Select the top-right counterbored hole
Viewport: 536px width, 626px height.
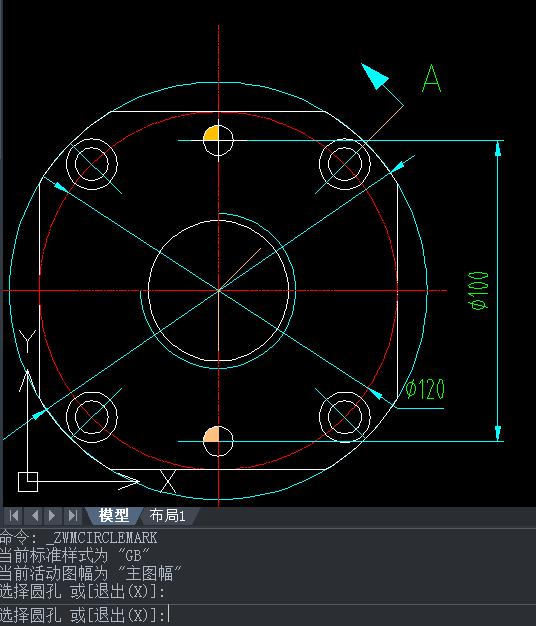345,164
